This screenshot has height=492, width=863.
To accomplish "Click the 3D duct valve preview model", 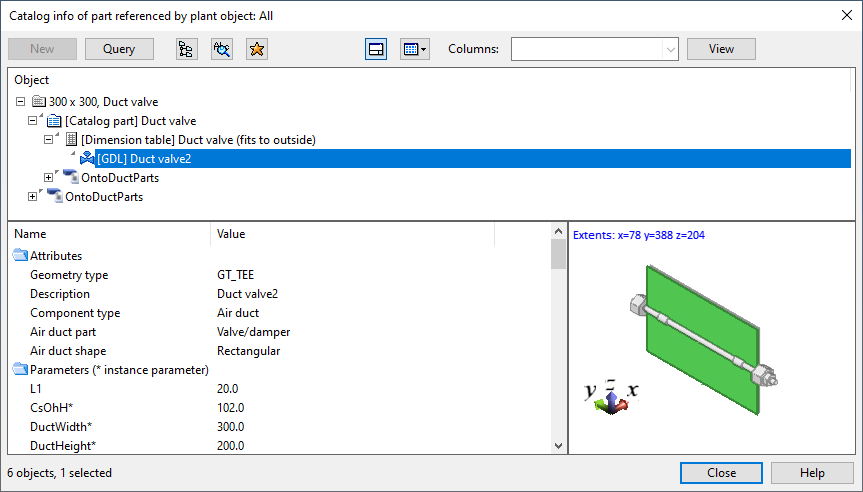I will 704,338.
